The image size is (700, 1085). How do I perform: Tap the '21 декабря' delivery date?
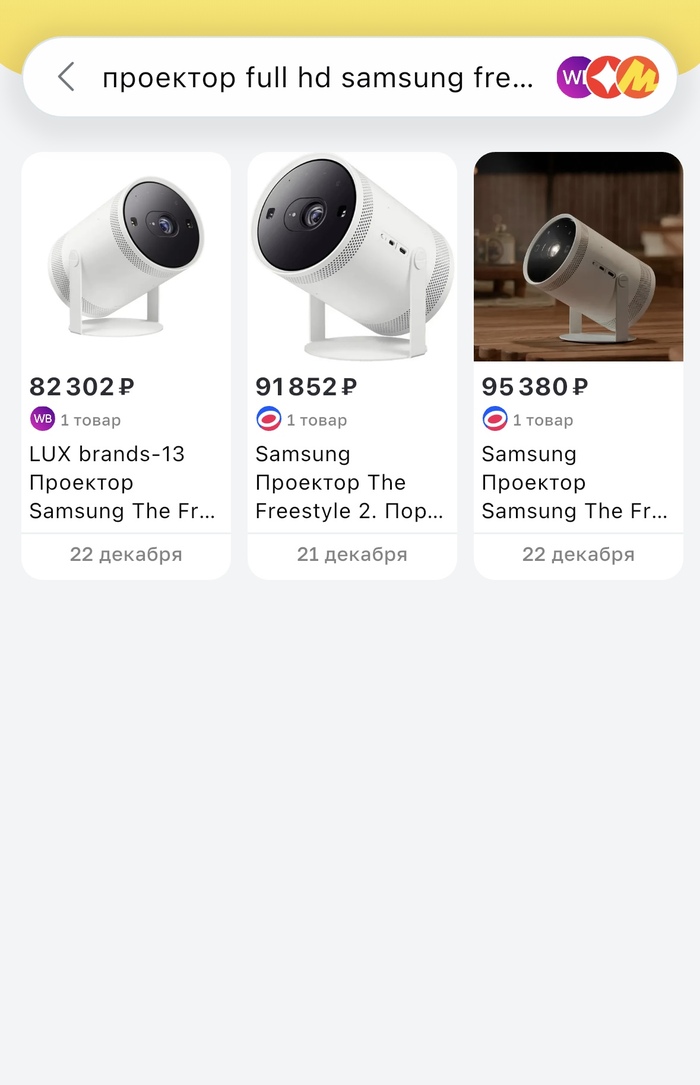coord(352,554)
